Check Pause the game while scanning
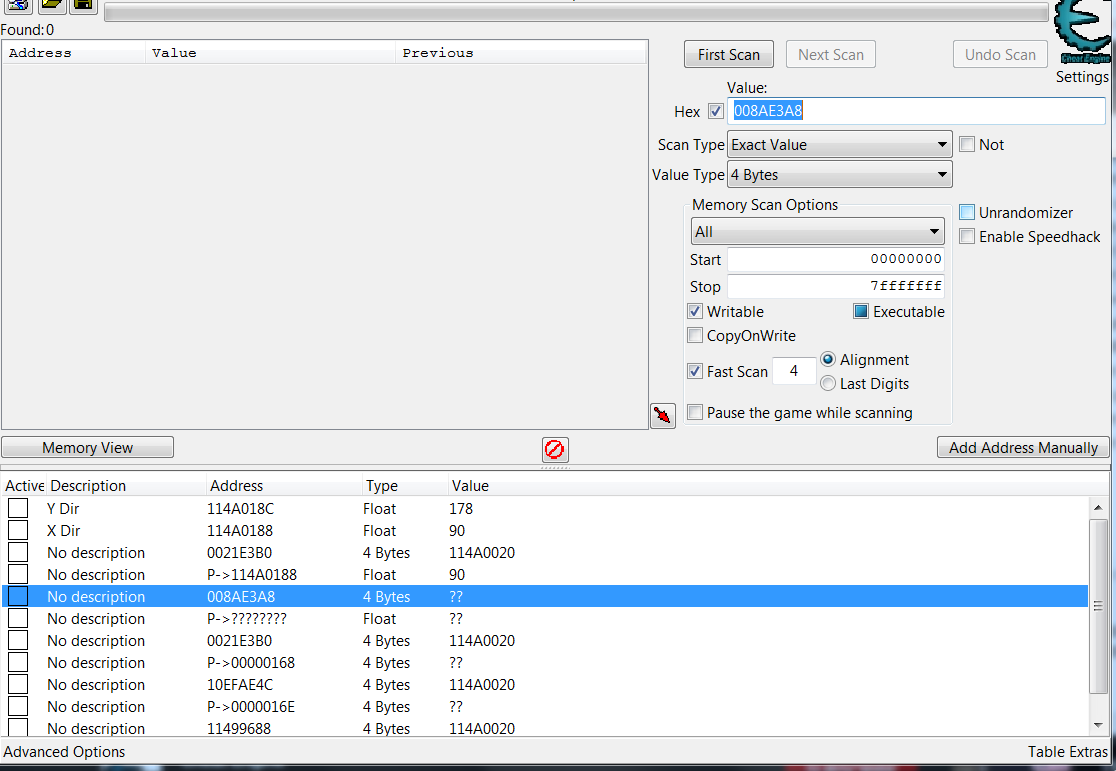Image resolution: width=1116 pixels, height=771 pixels. [x=695, y=413]
